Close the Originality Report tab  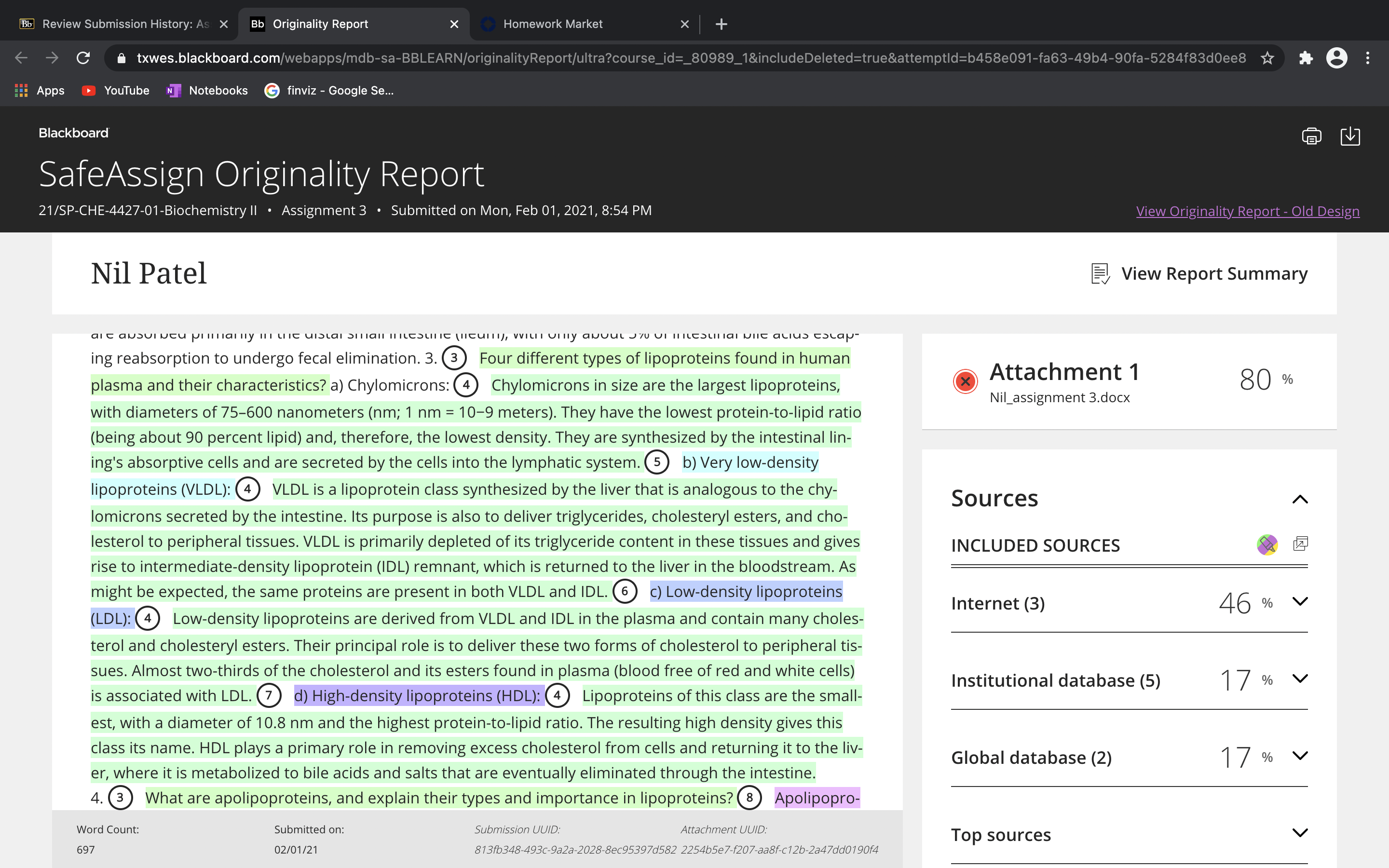click(454, 24)
